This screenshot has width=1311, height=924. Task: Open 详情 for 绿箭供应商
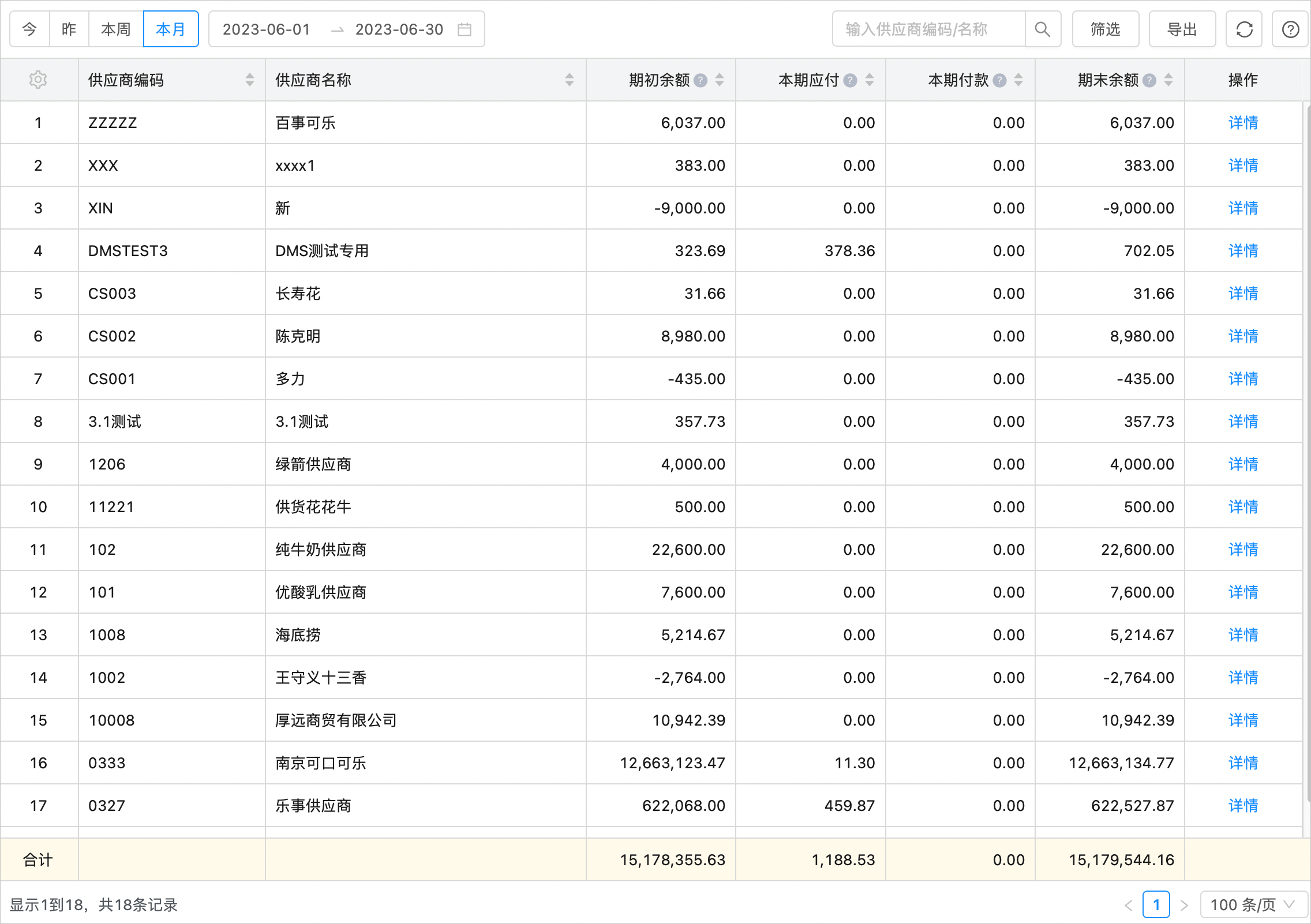[x=1243, y=464]
